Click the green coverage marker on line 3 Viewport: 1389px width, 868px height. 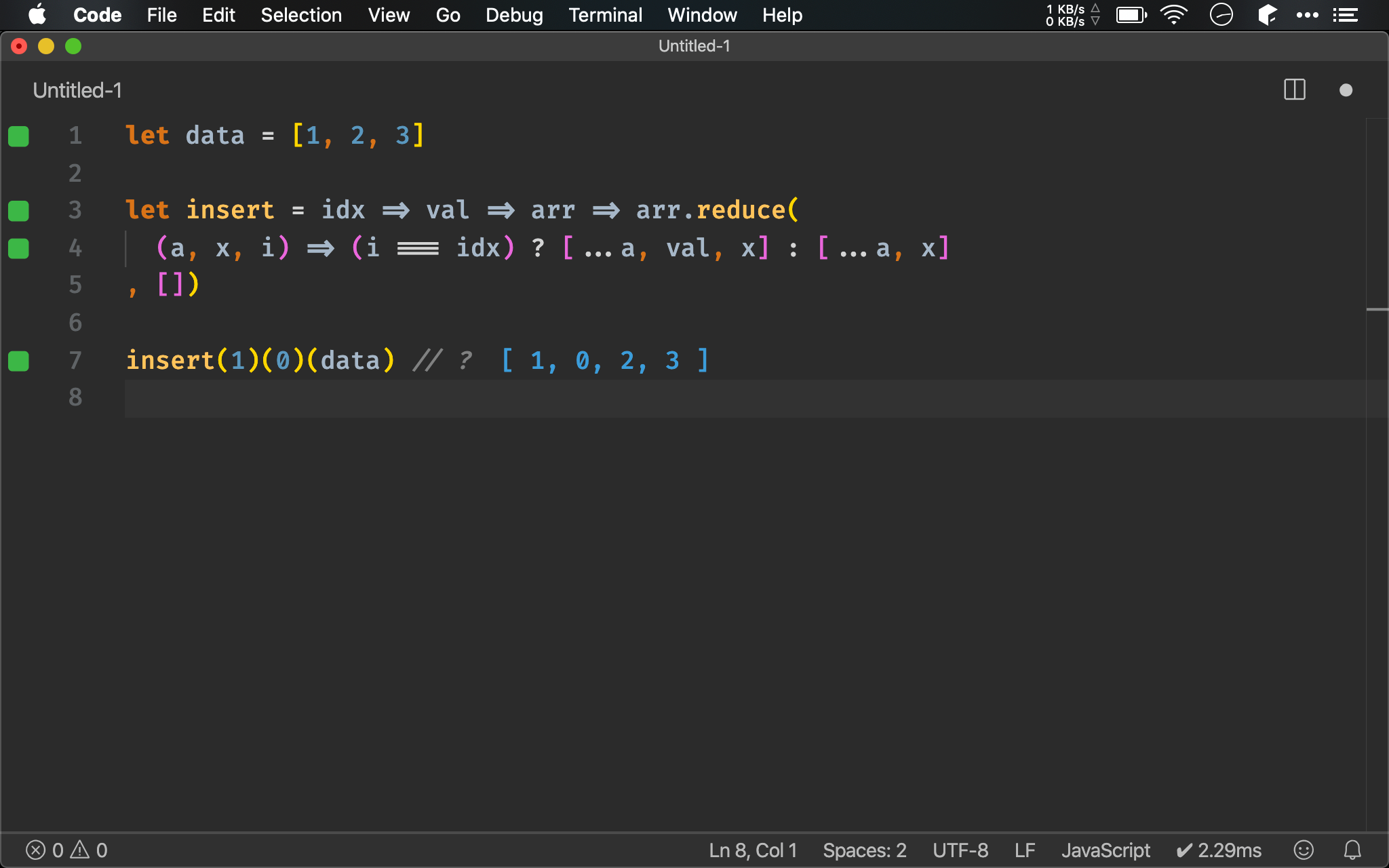pyautogui.click(x=18, y=211)
